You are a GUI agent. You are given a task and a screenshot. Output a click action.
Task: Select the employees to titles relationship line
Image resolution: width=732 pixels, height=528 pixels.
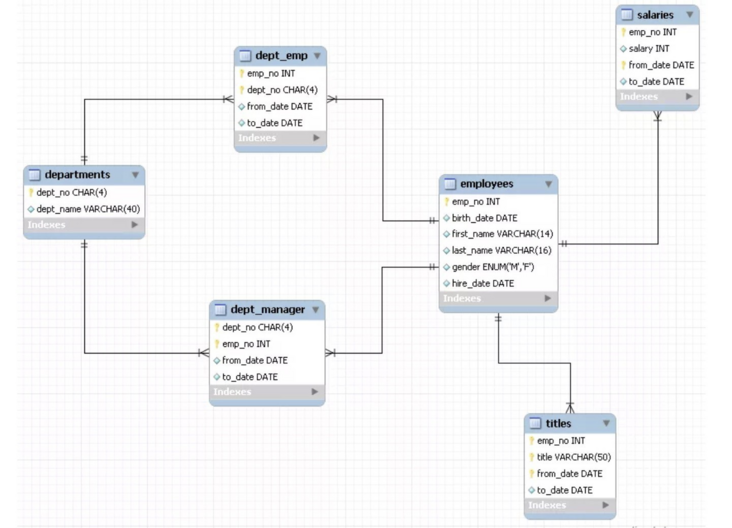pos(535,363)
